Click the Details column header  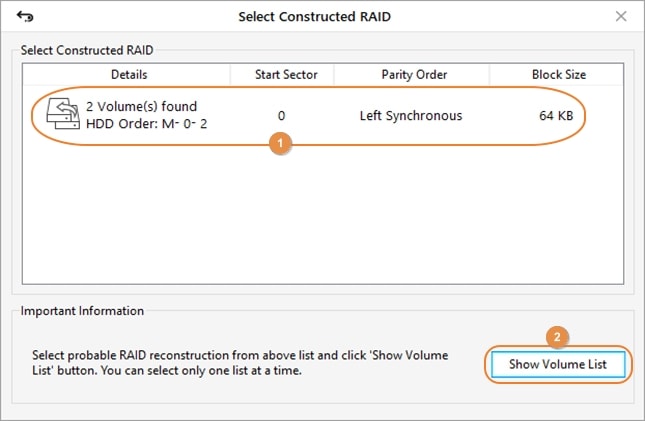pos(129,75)
